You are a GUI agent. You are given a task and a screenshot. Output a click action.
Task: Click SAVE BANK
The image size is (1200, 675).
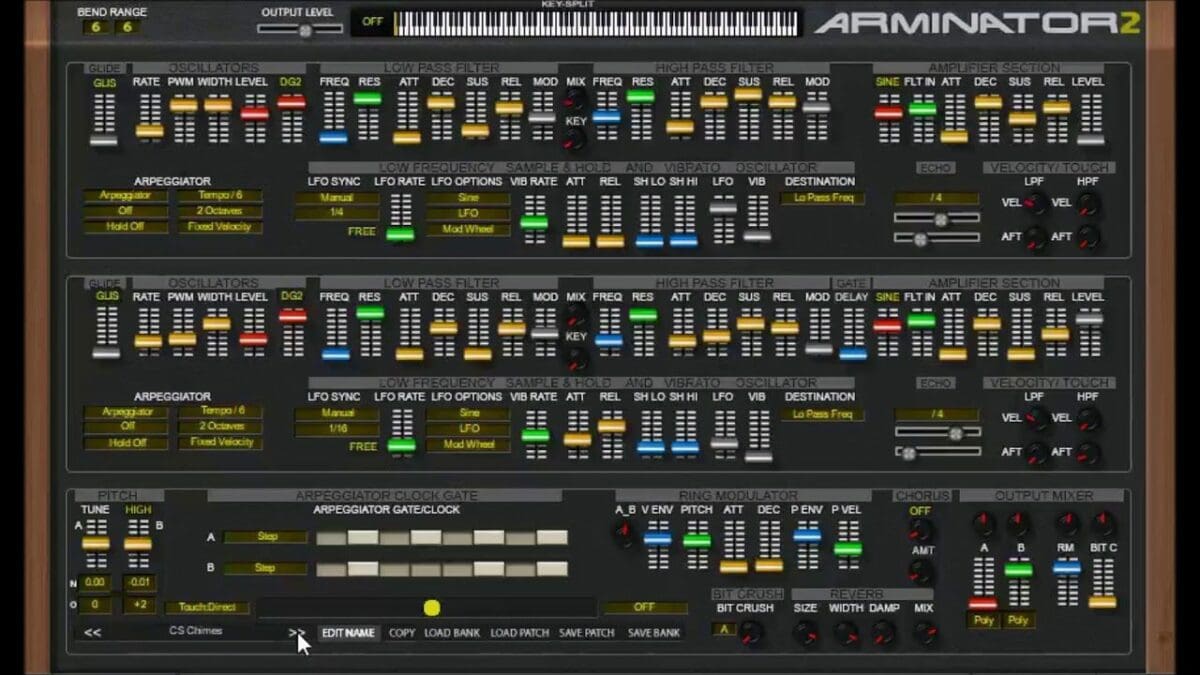click(654, 633)
